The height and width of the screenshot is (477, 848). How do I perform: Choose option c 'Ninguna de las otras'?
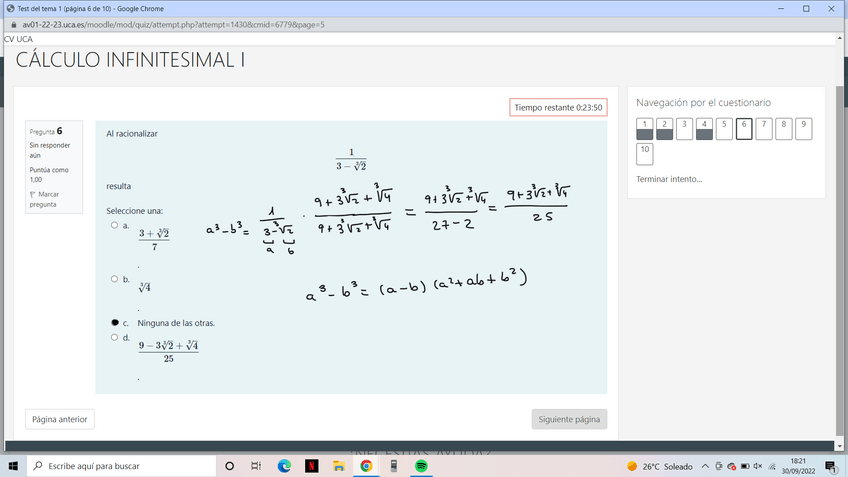(x=114, y=323)
